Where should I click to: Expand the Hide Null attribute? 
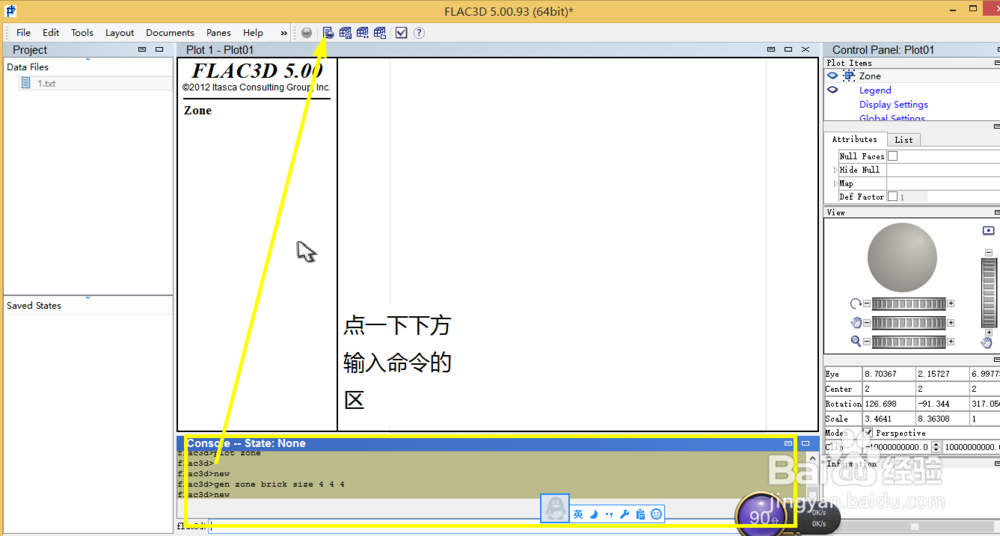pyautogui.click(x=835, y=170)
